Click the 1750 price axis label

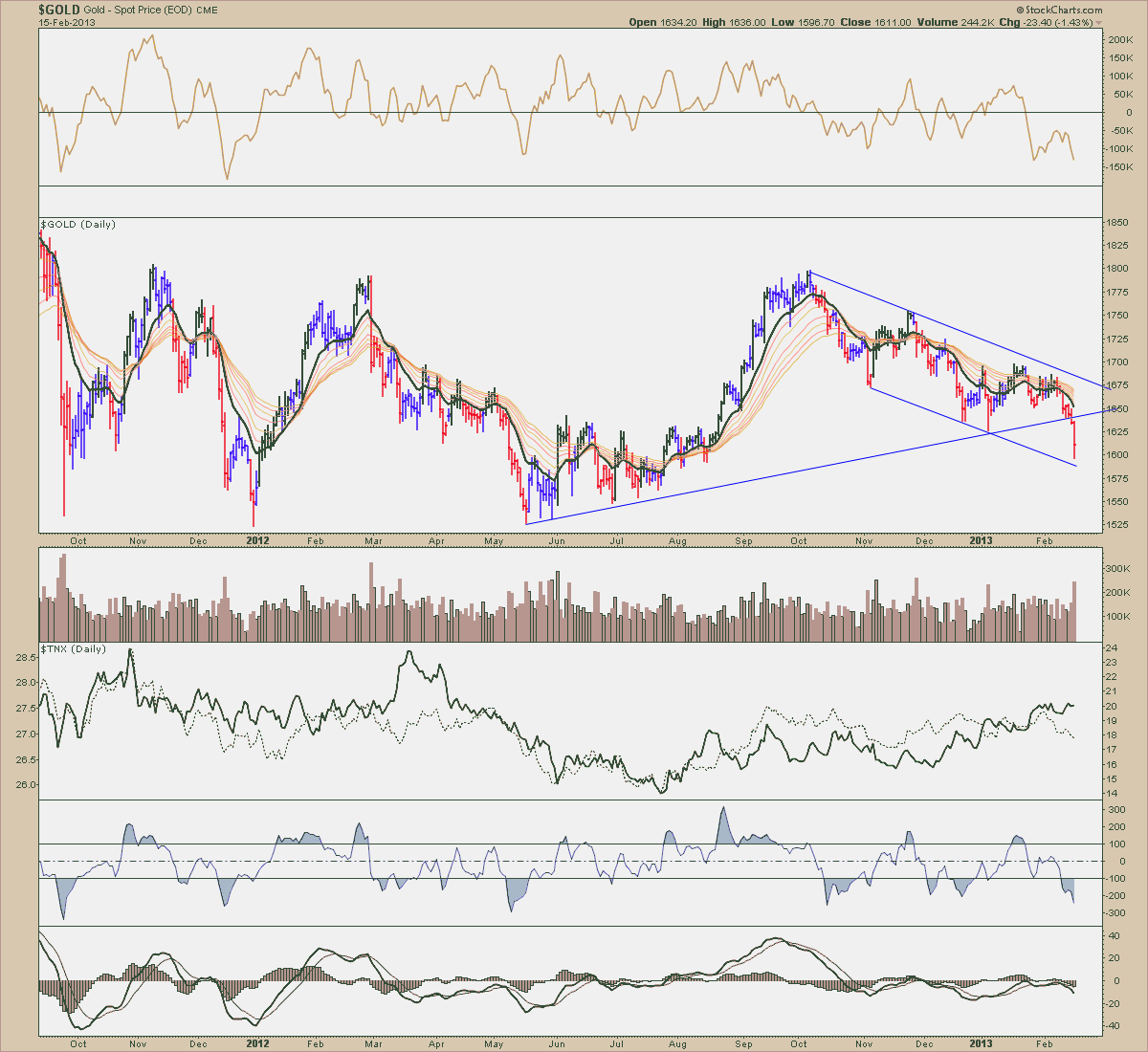[x=1117, y=316]
